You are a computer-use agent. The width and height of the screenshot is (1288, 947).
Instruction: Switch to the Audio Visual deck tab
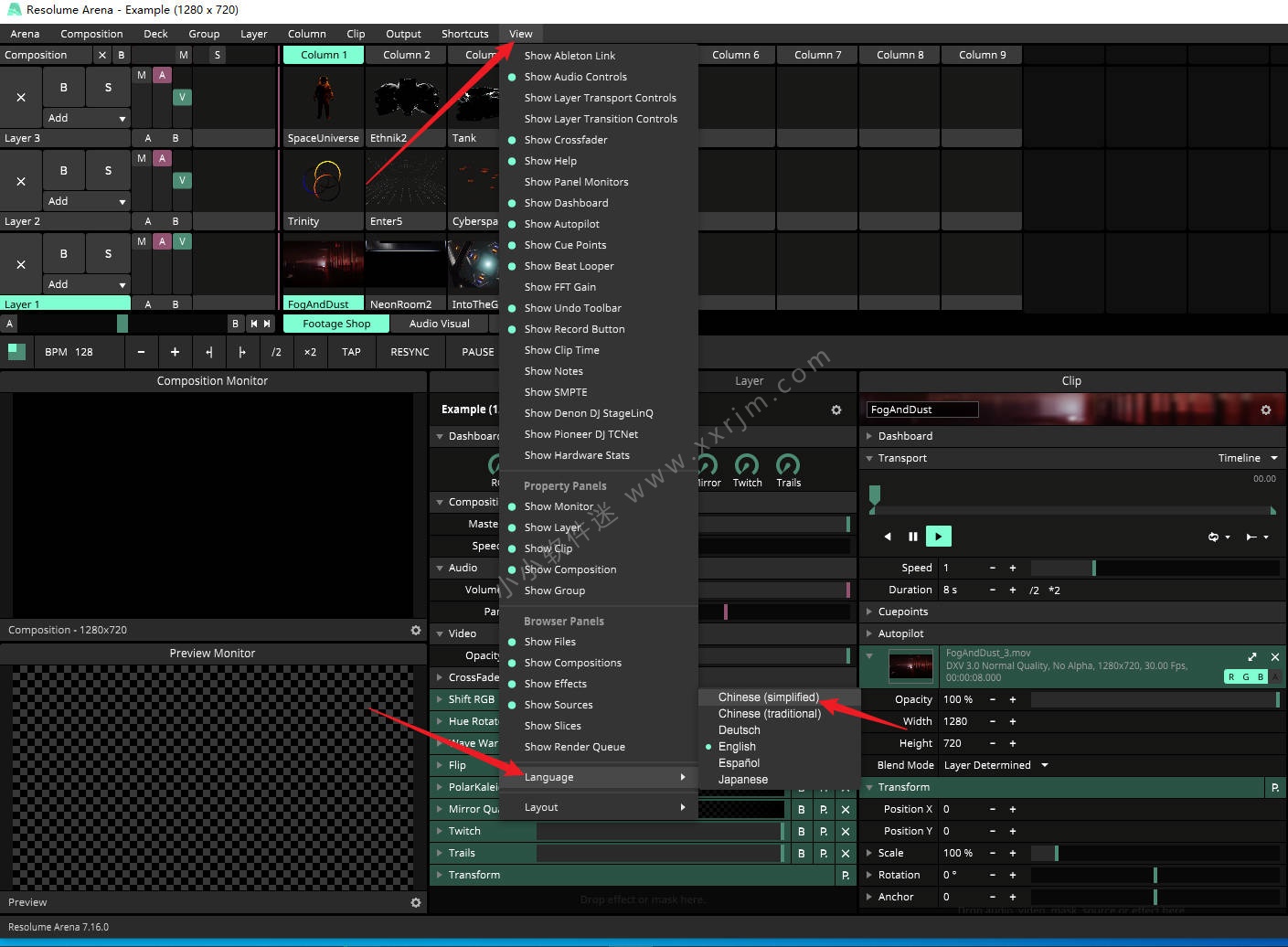point(439,324)
